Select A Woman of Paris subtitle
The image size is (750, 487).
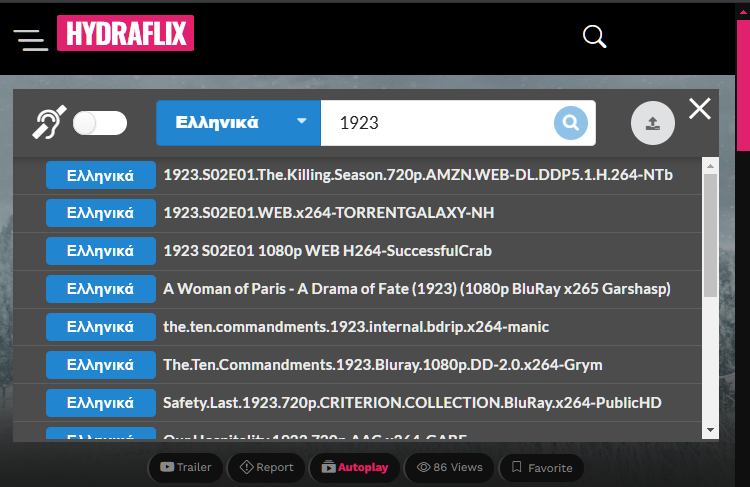coord(417,289)
